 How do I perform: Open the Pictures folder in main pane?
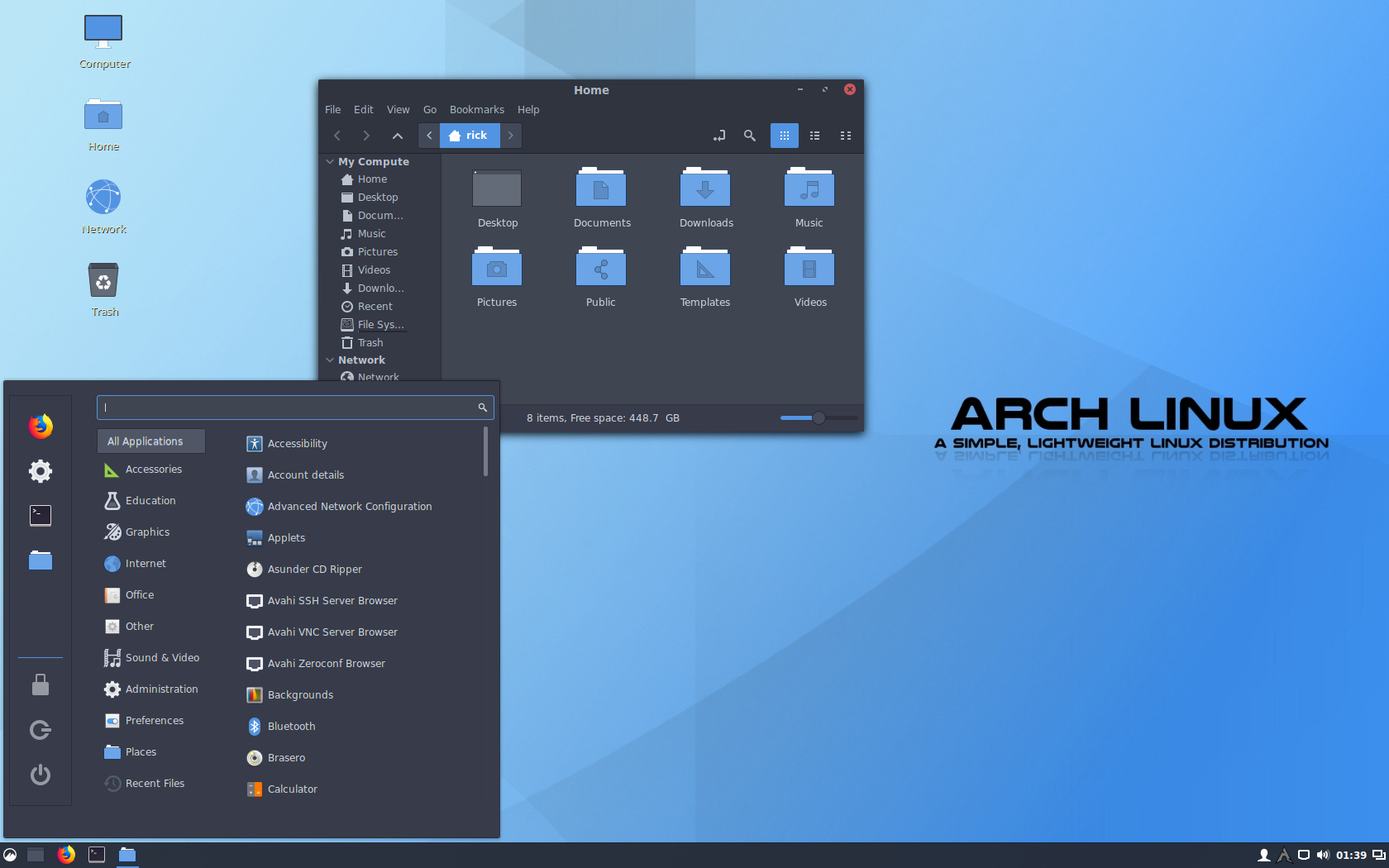click(497, 278)
